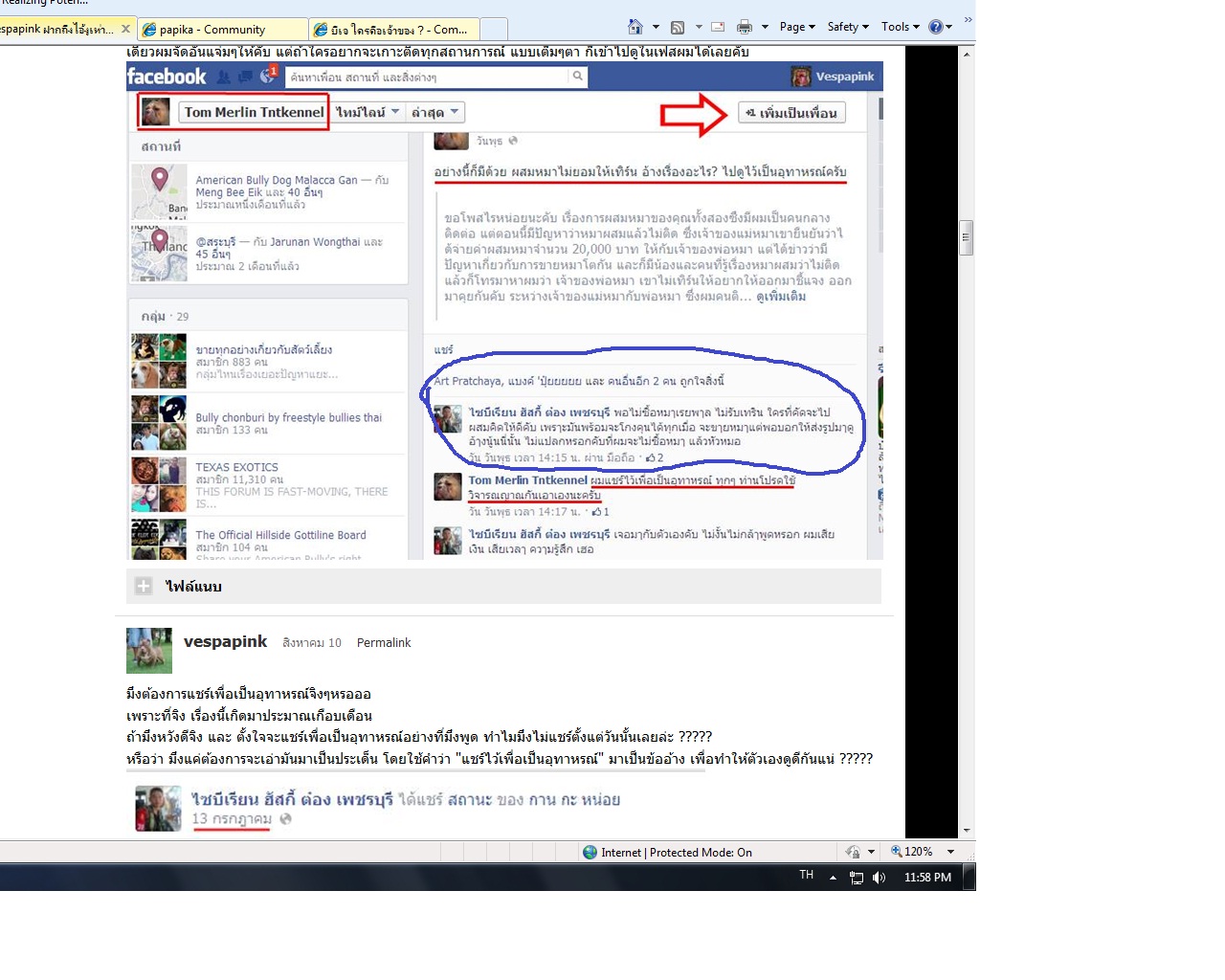Click Facebook friend requests icon
This screenshot has height=980, width=1225.
224,77
